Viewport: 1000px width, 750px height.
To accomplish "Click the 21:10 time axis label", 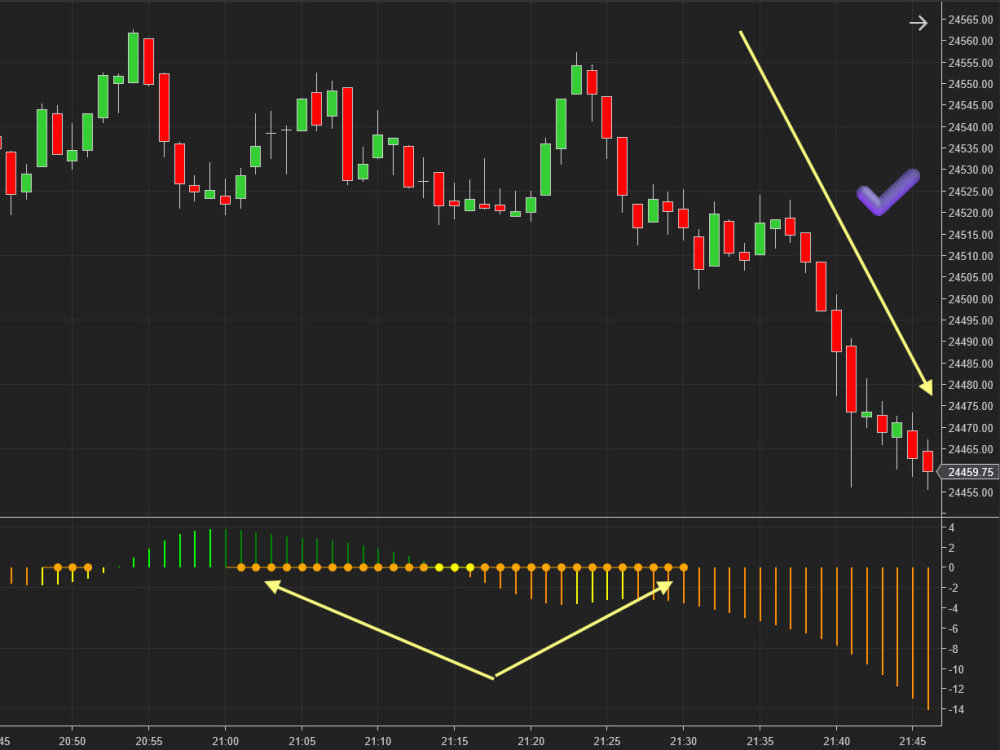I will tap(378, 741).
